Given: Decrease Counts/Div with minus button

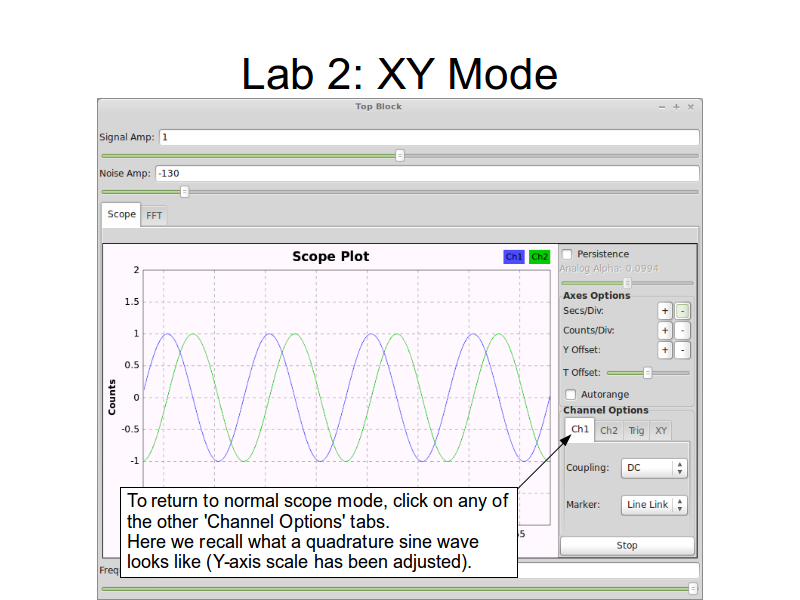Looking at the screenshot, I should click(x=682, y=331).
